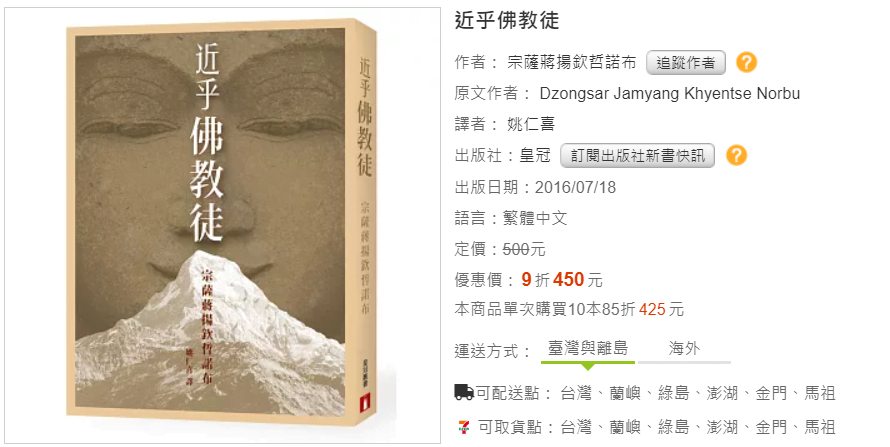Subscribe via 訂閱出版社新書快訊 button
This screenshot has width=890, height=447.
point(637,155)
